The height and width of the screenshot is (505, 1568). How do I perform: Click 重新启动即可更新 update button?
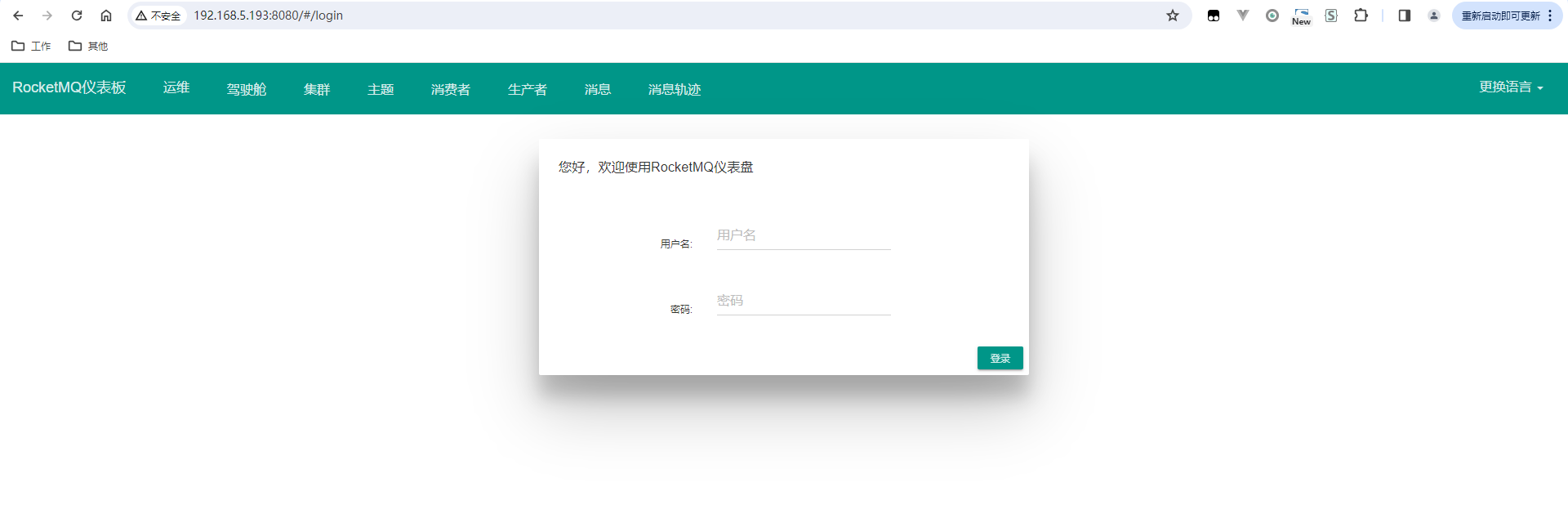tap(1501, 16)
